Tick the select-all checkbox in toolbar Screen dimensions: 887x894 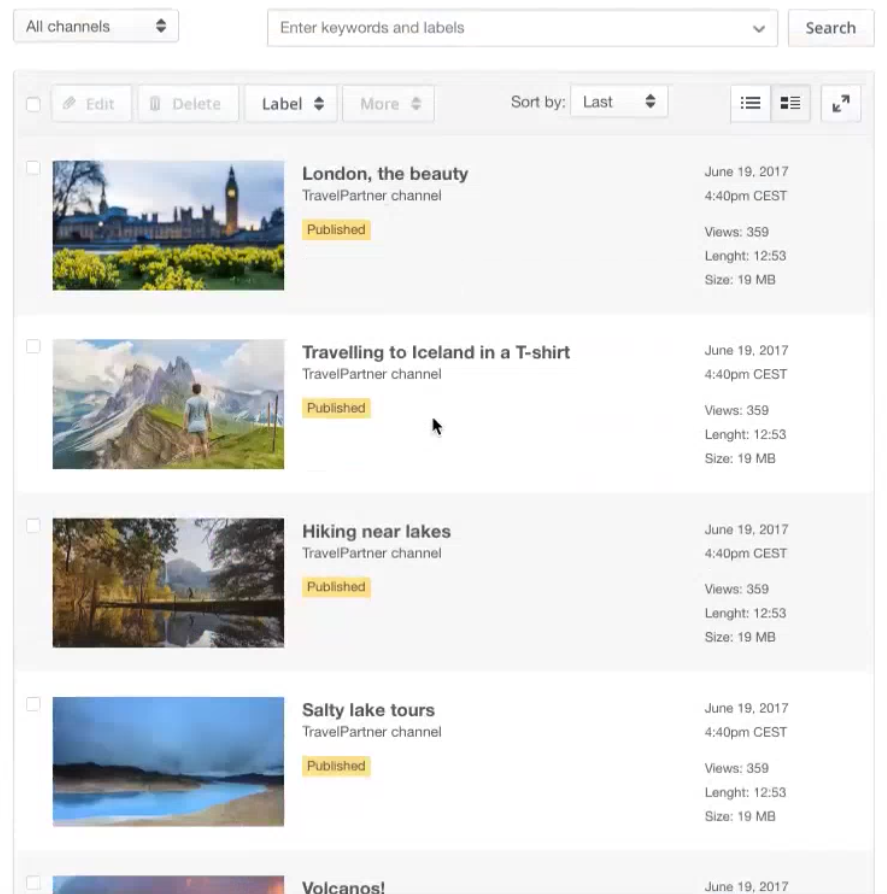(33, 104)
